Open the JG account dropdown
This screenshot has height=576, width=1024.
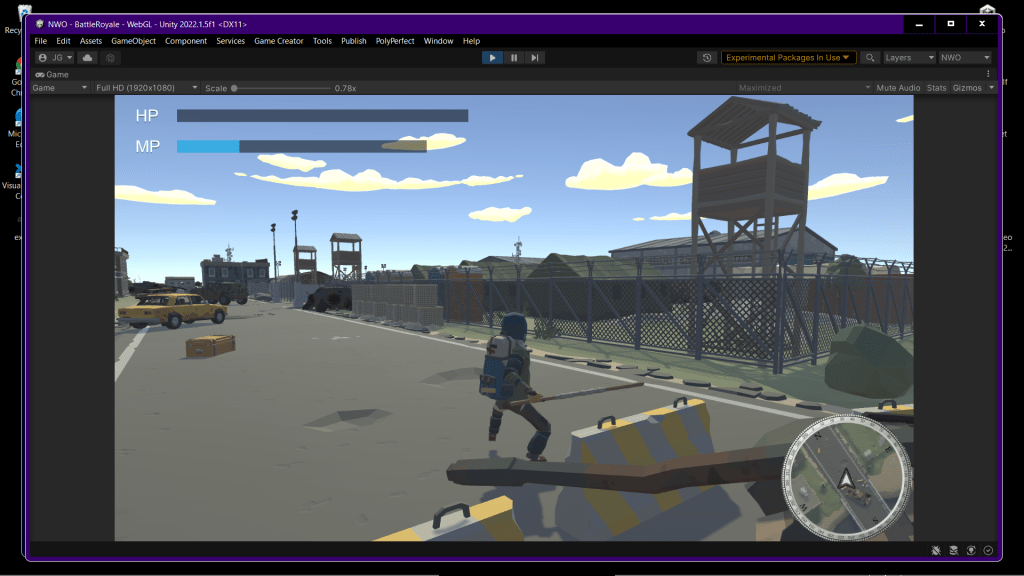[55, 58]
